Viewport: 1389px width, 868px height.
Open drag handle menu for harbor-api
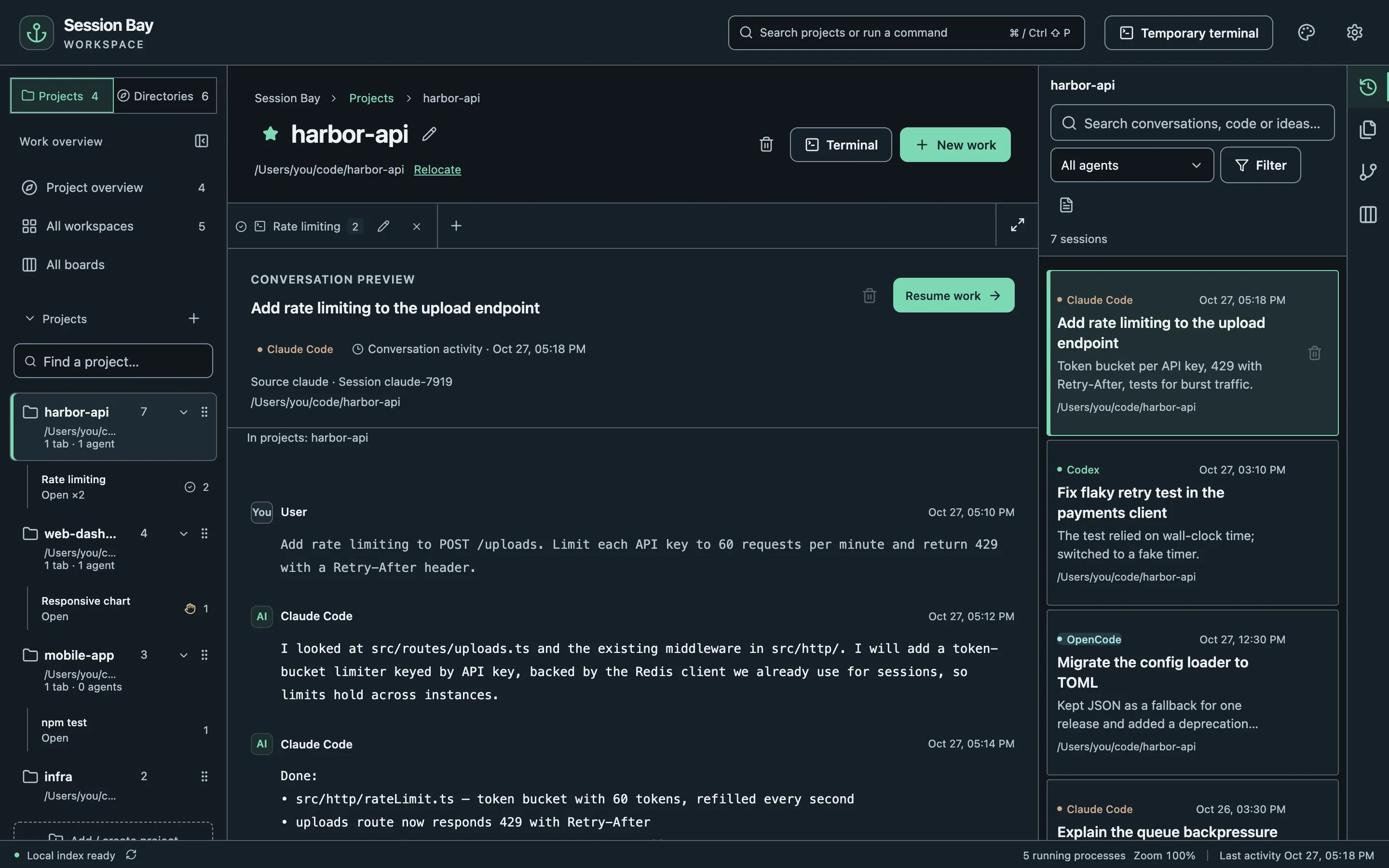pos(204,412)
